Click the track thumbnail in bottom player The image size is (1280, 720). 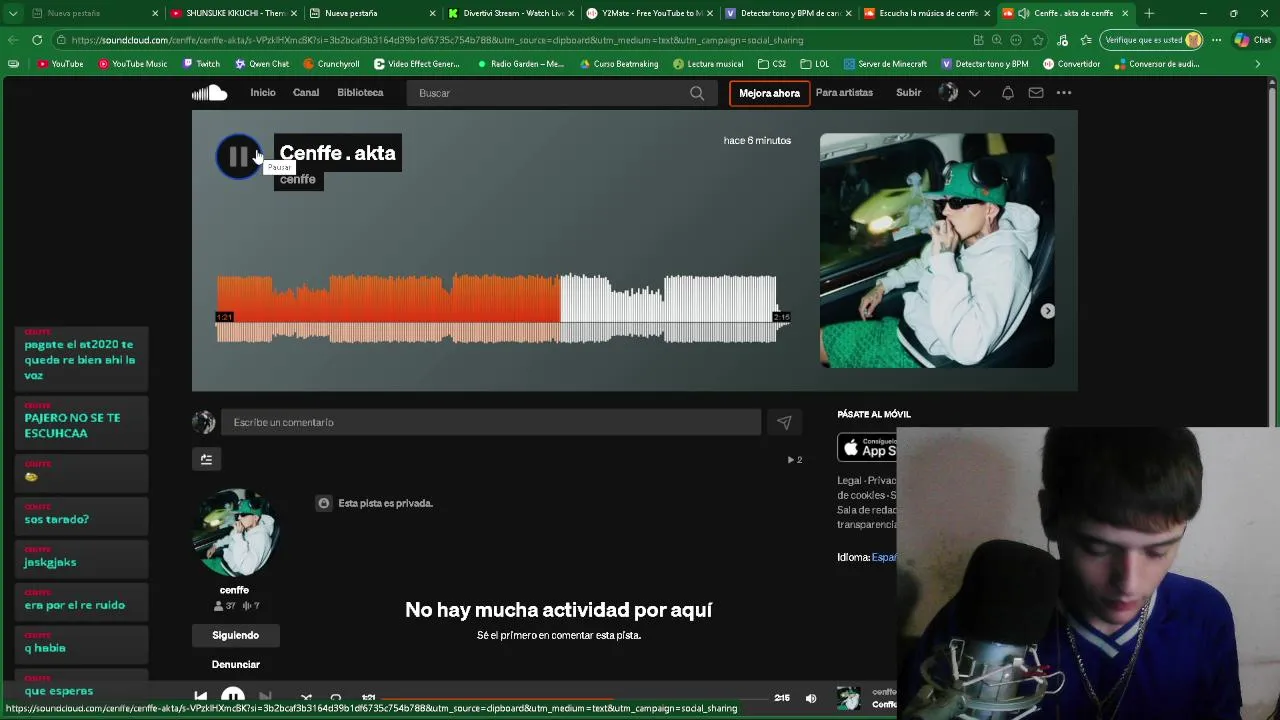[x=848, y=698]
